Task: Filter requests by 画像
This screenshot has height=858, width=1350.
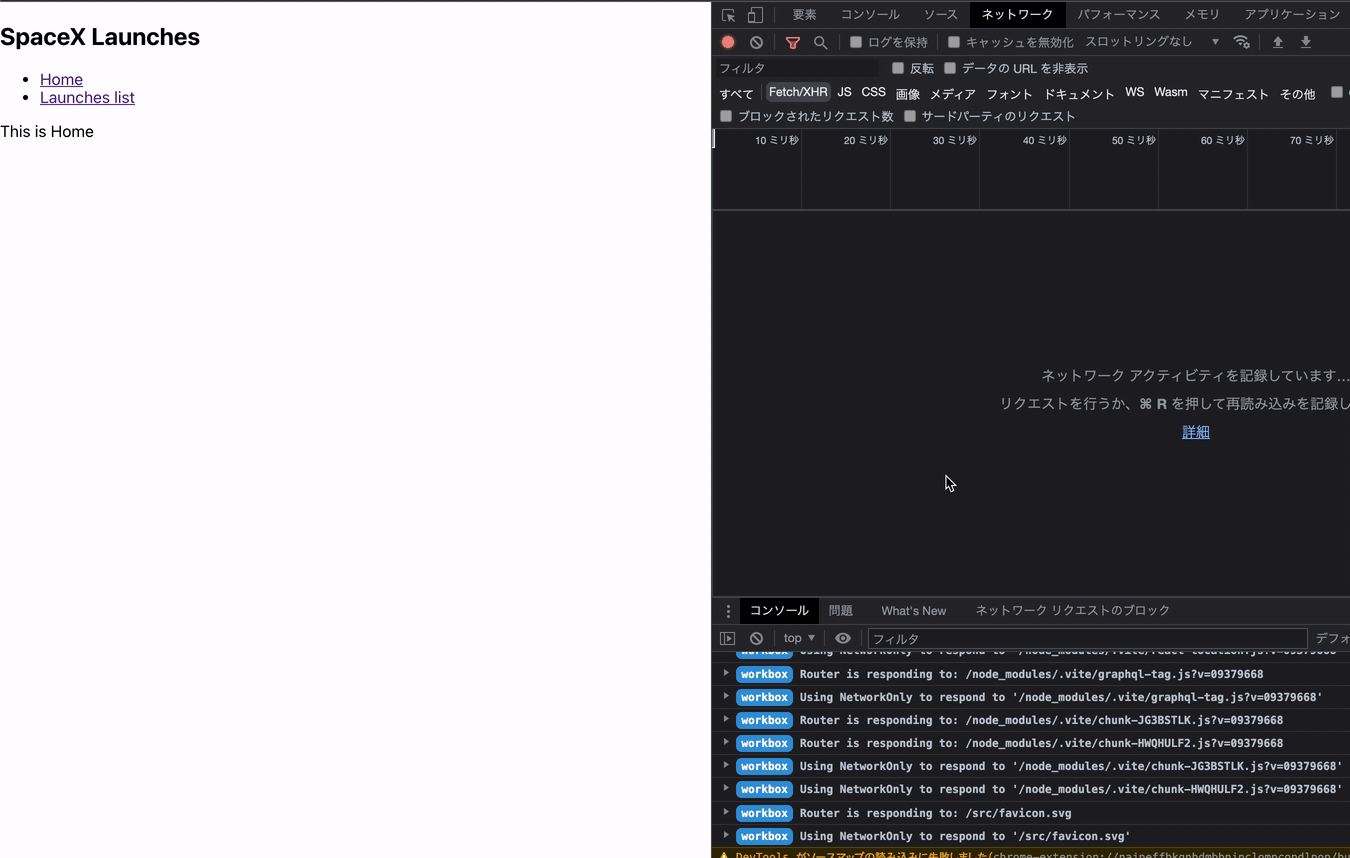Action: tap(907, 93)
